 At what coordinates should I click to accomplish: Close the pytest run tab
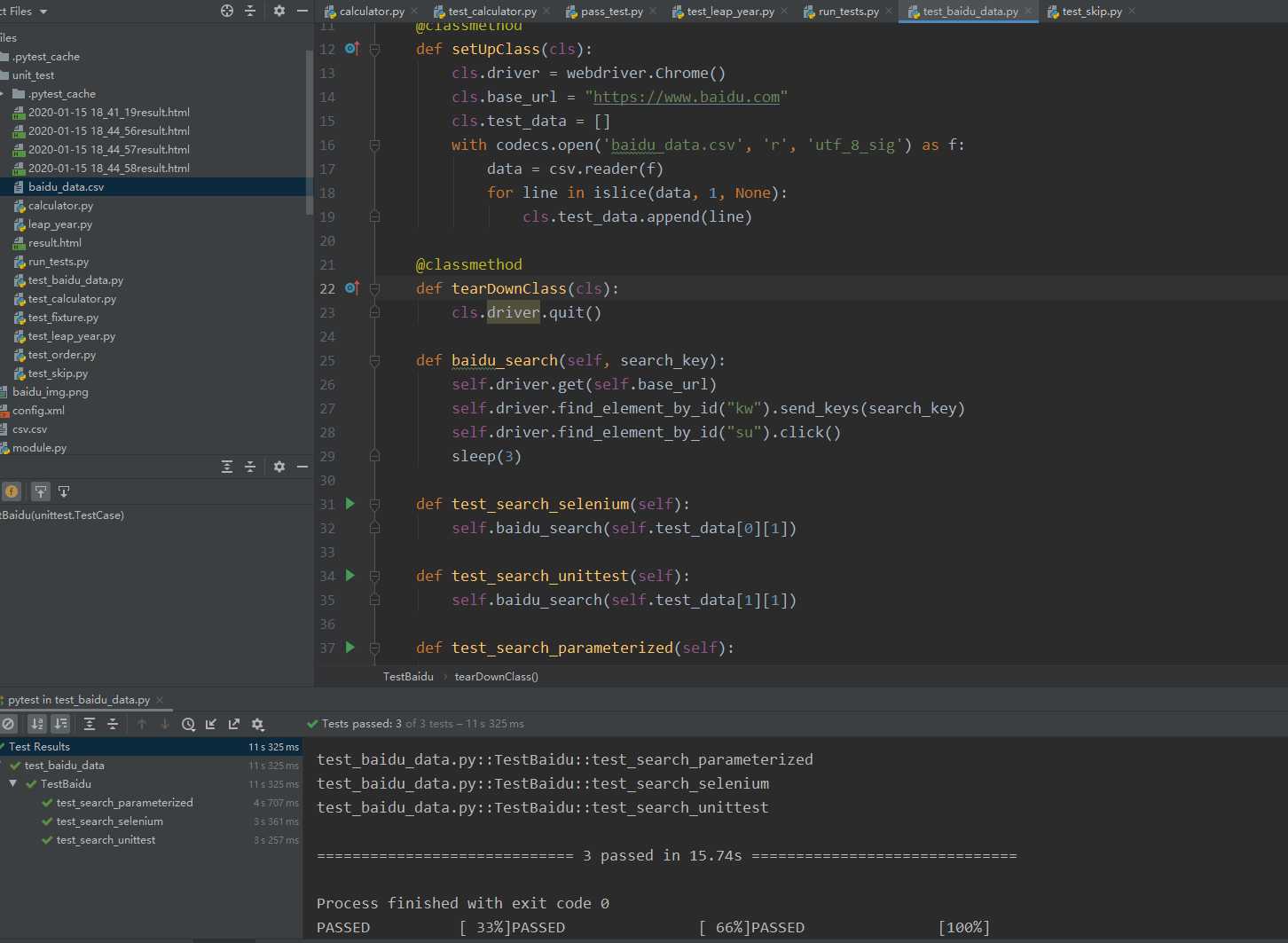(x=160, y=700)
